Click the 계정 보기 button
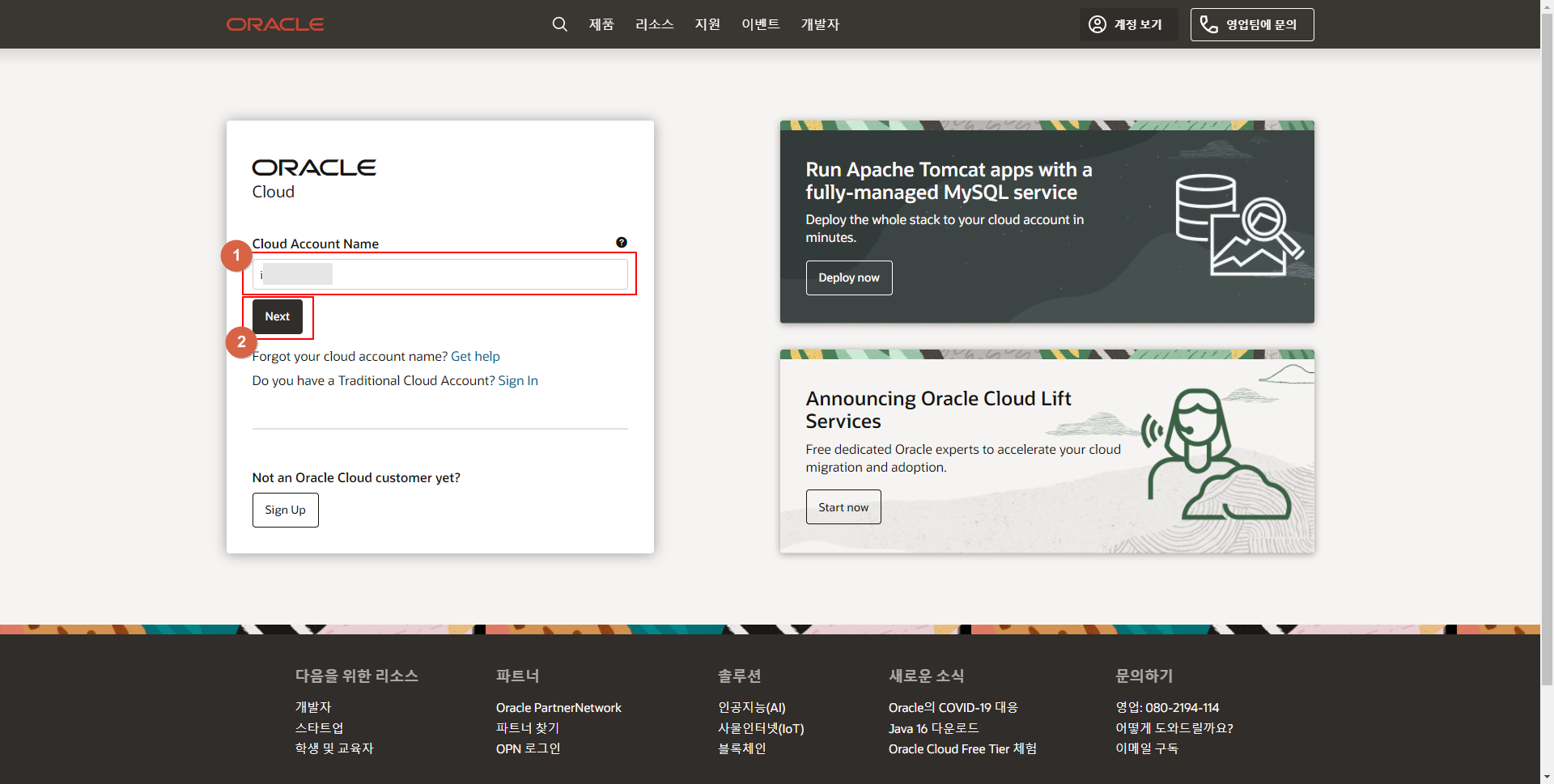Image resolution: width=1554 pixels, height=784 pixels. tap(1128, 24)
